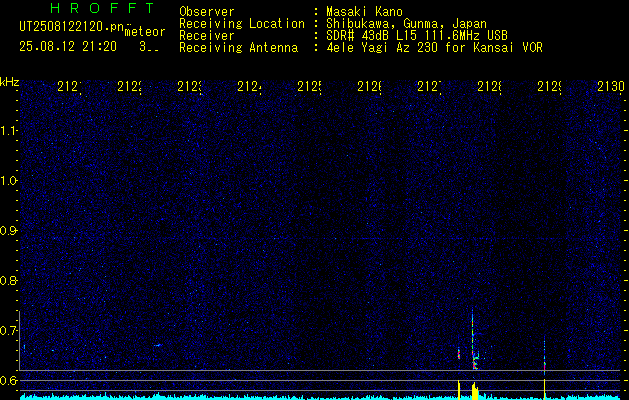
Task: Click the 1.0 kHz frequency axis label
Action: [x=8, y=181]
